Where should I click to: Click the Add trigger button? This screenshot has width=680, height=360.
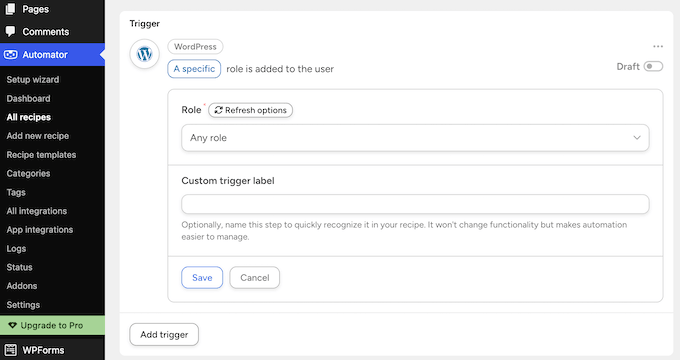coord(164,334)
